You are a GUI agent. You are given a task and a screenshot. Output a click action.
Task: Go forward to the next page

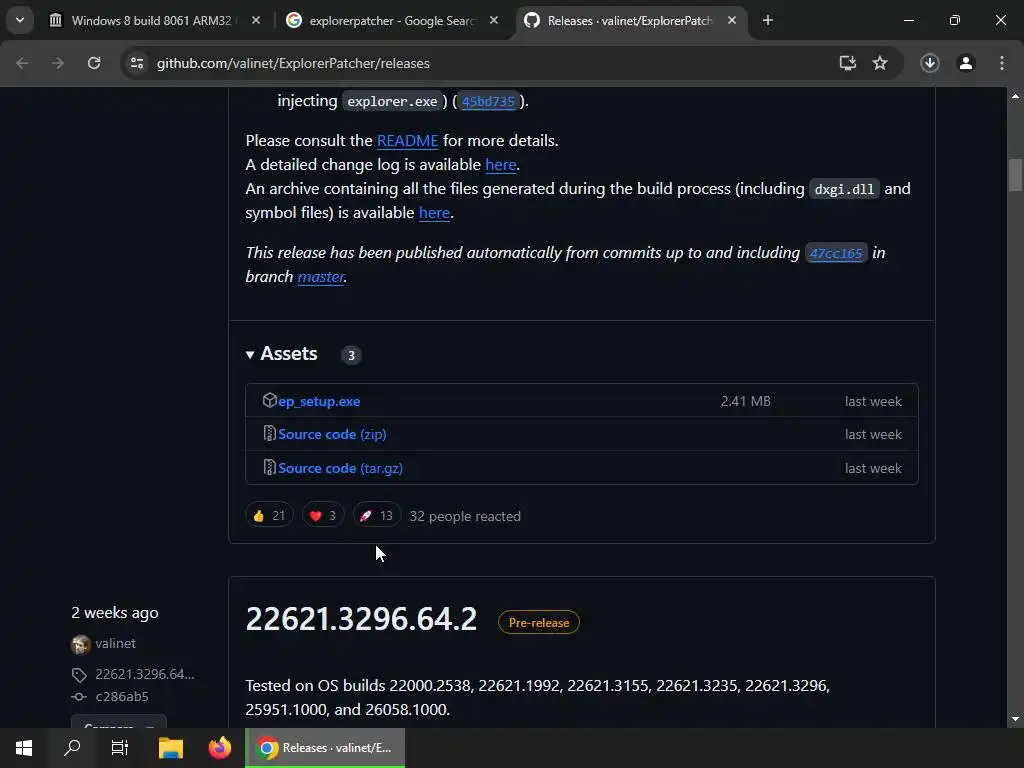click(x=58, y=63)
